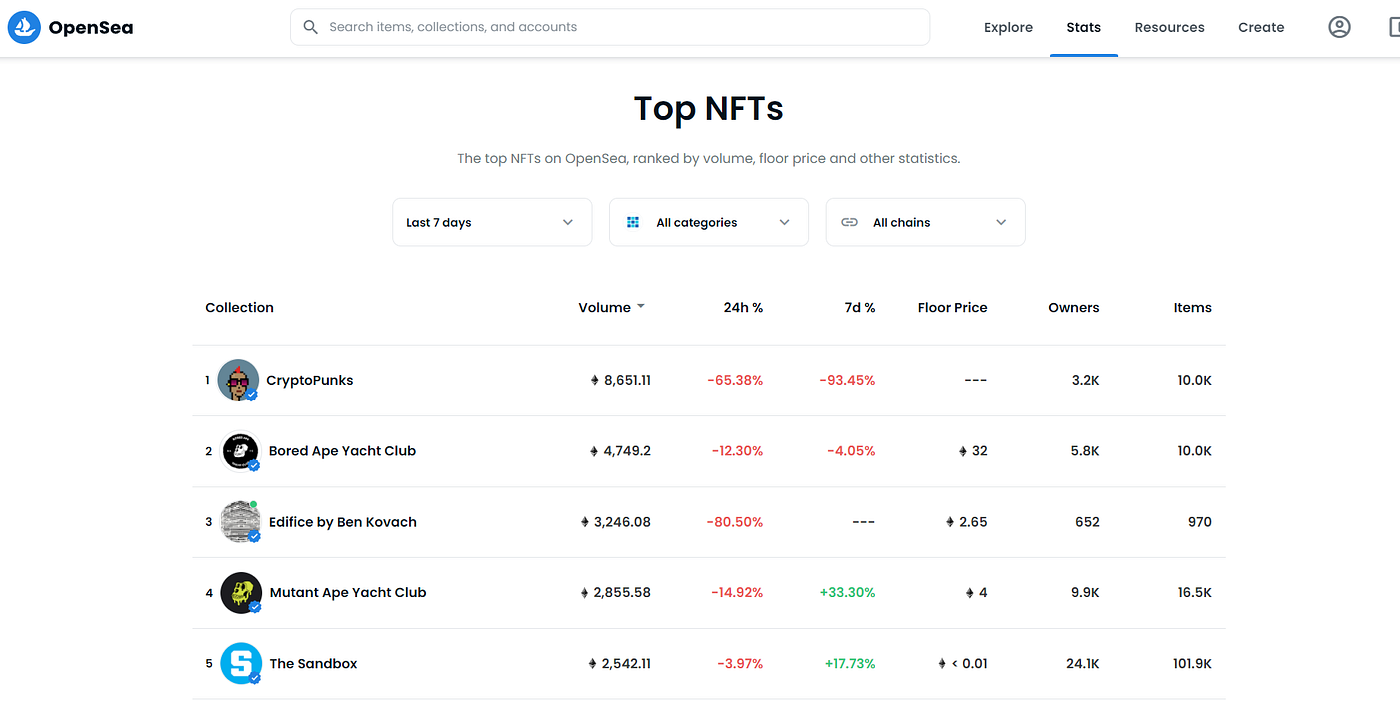Click the 970 items value
1400x701 pixels.
click(1200, 522)
